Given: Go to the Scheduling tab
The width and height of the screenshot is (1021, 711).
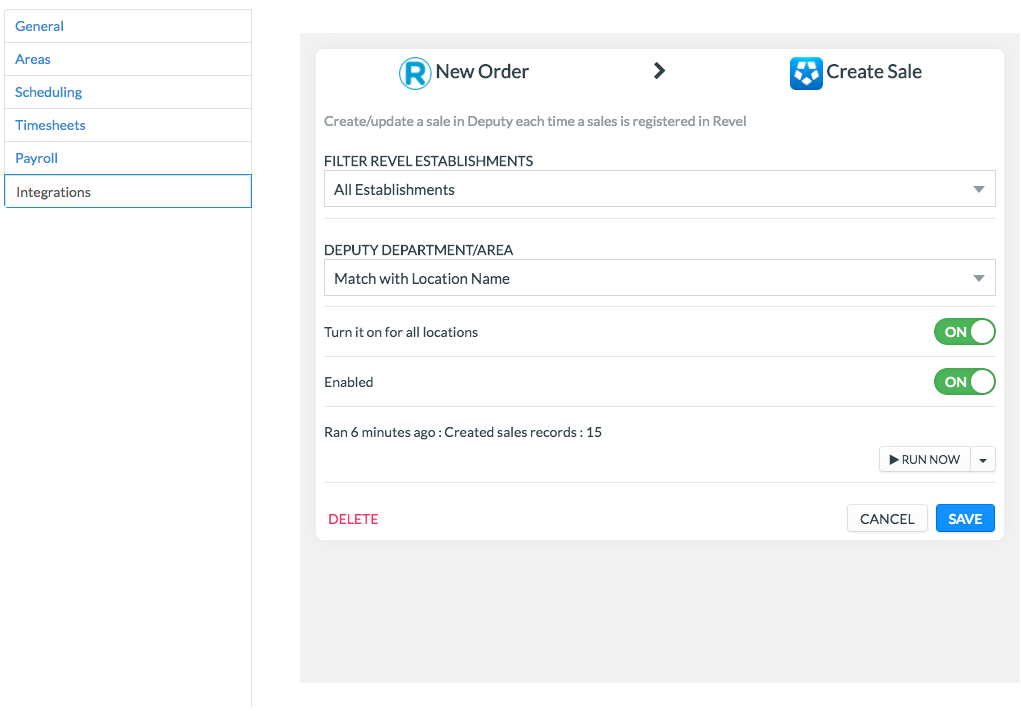Looking at the screenshot, I should click(x=128, y=92).
